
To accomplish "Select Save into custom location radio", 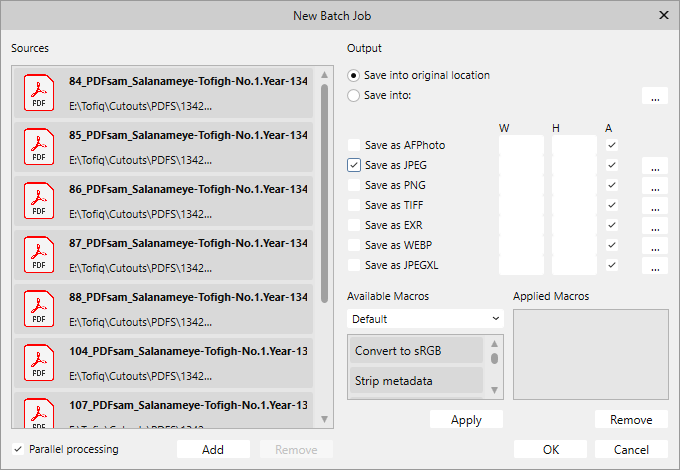I will click(x=354, y=96).
